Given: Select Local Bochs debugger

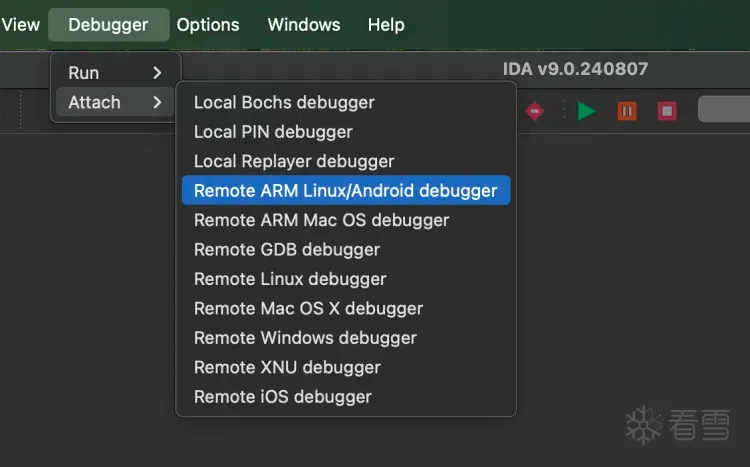Looking at the screenshot, I should coord(284,102).
